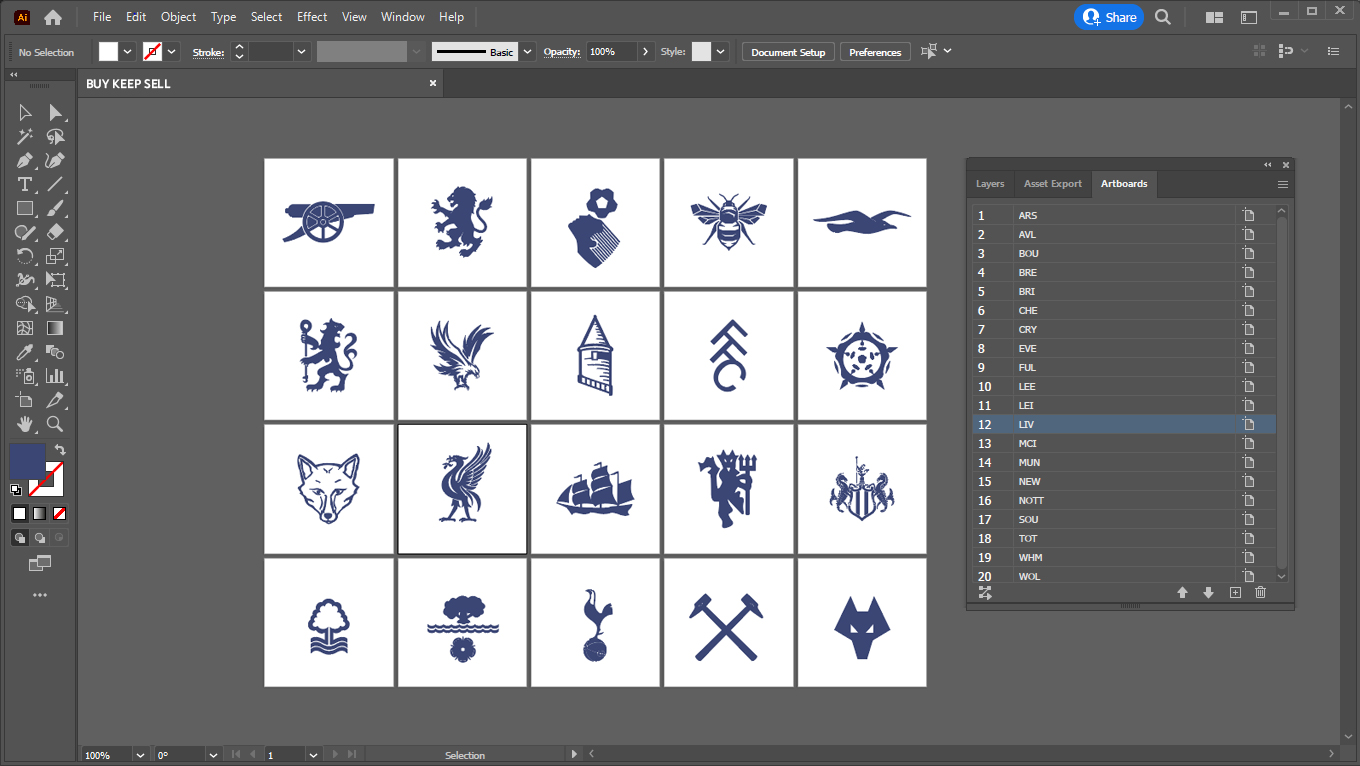
Task: Delete artboard using the trash icon
Action: pyautogui.click(x=1260, y=593)
